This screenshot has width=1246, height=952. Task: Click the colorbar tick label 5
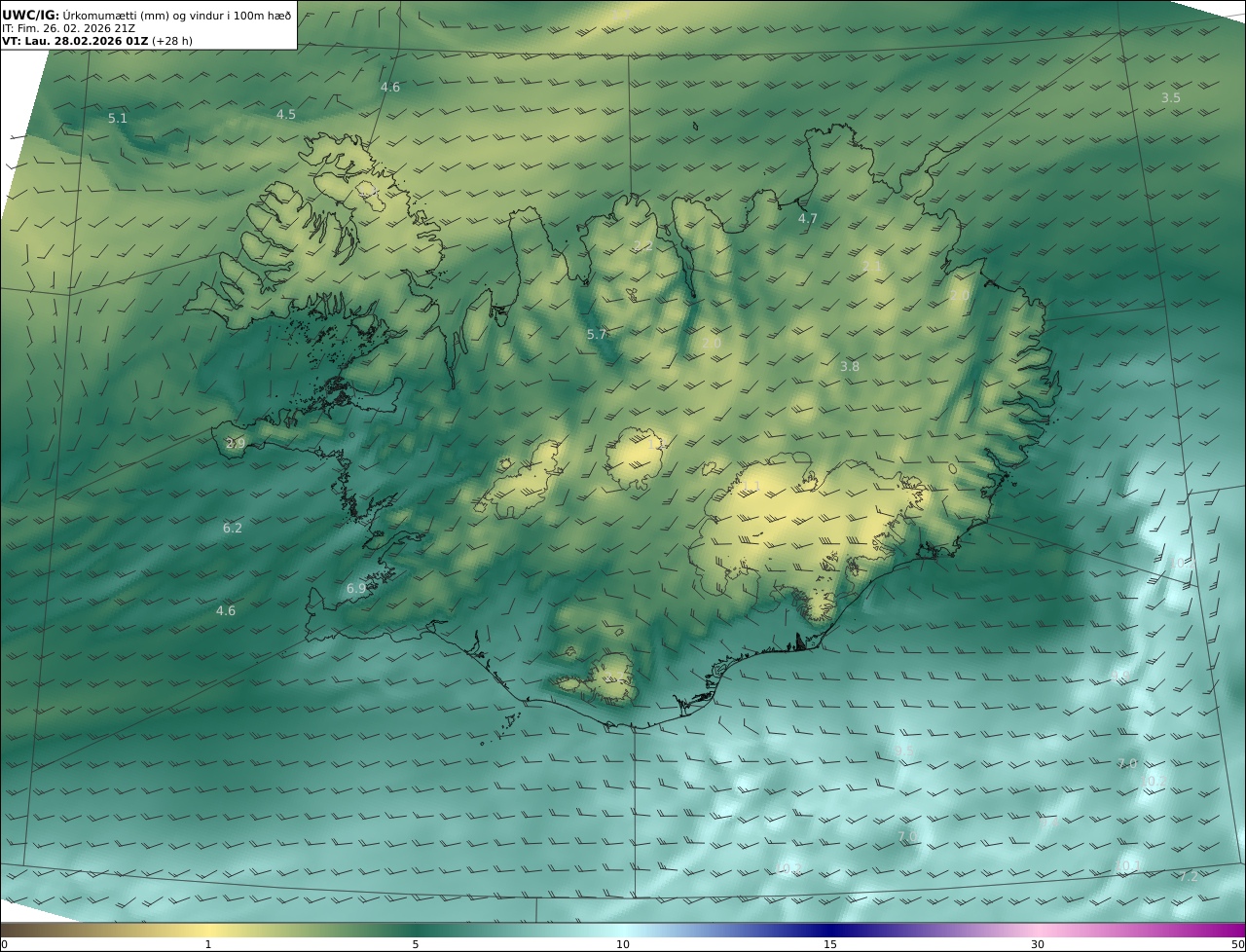pos(416,944)
